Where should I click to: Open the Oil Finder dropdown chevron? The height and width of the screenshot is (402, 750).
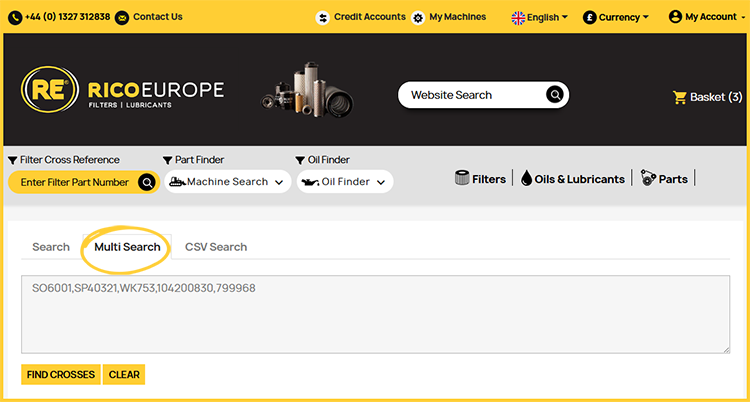(381, 182)
